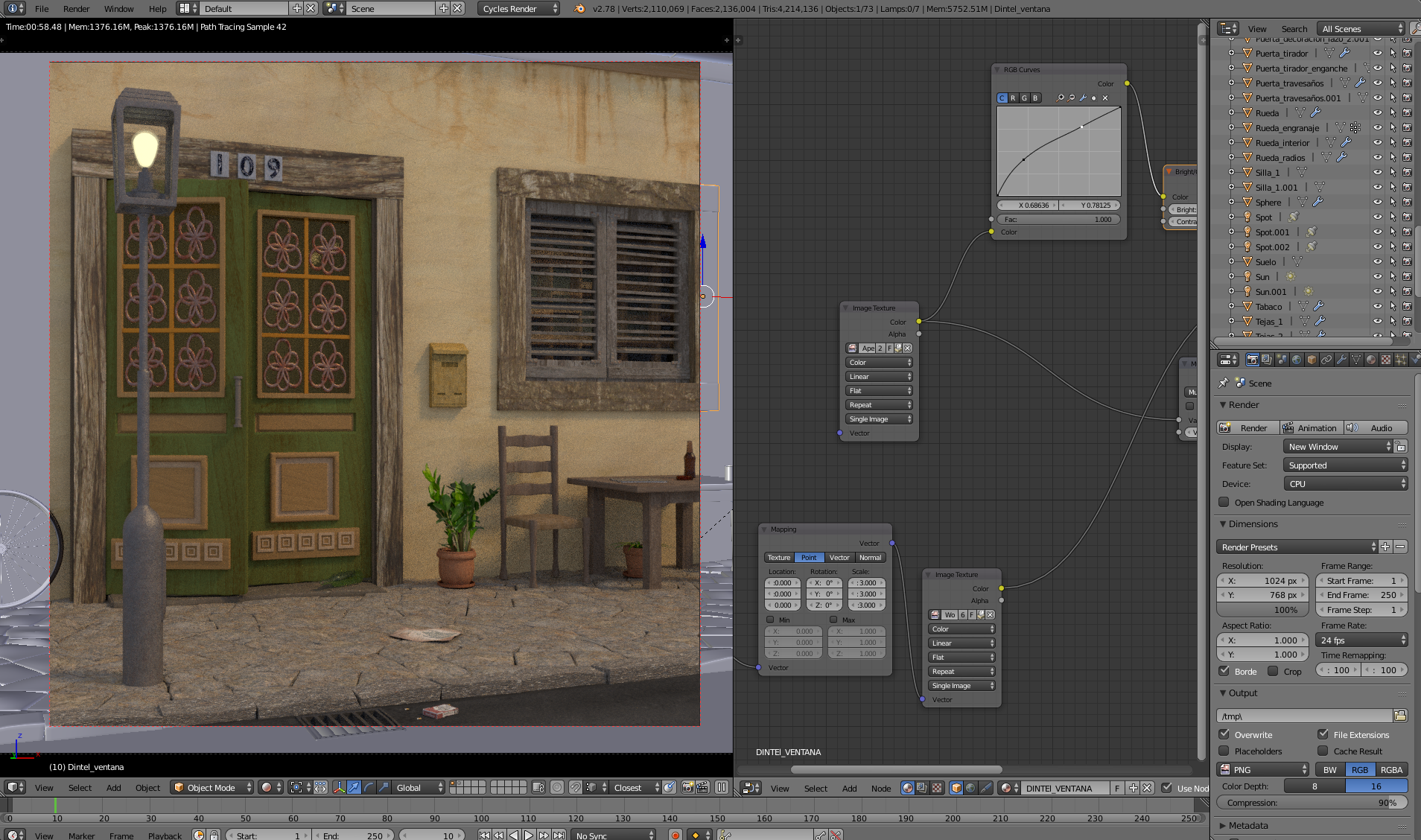Toggle visibility eye for Rueda object
The width and height of the screenshot is (1421, 840).
pos(1378,113)
